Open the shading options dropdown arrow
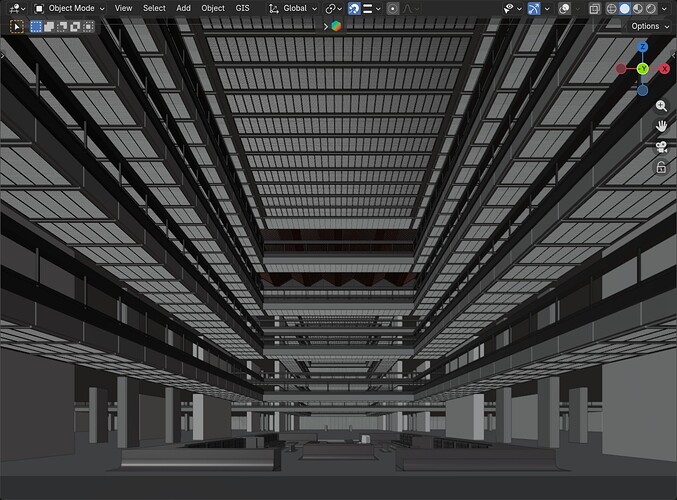This screenshot has width=677, height=500. tap(664, 8)
